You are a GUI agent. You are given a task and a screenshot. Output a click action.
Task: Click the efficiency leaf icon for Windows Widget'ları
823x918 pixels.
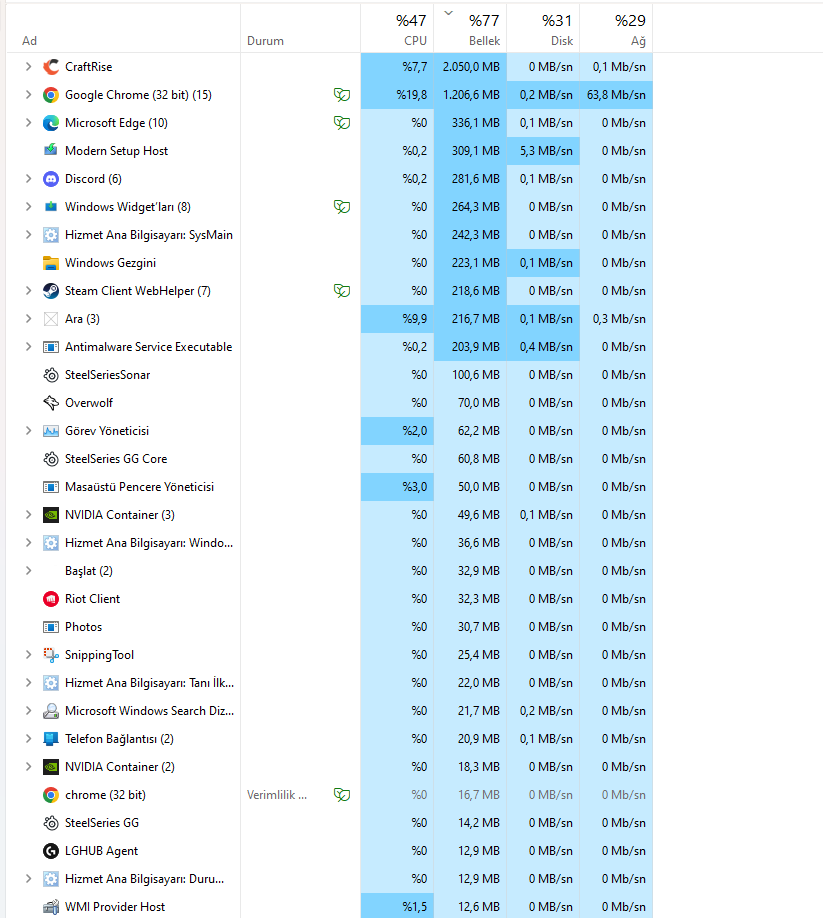[x=342, y=207]
